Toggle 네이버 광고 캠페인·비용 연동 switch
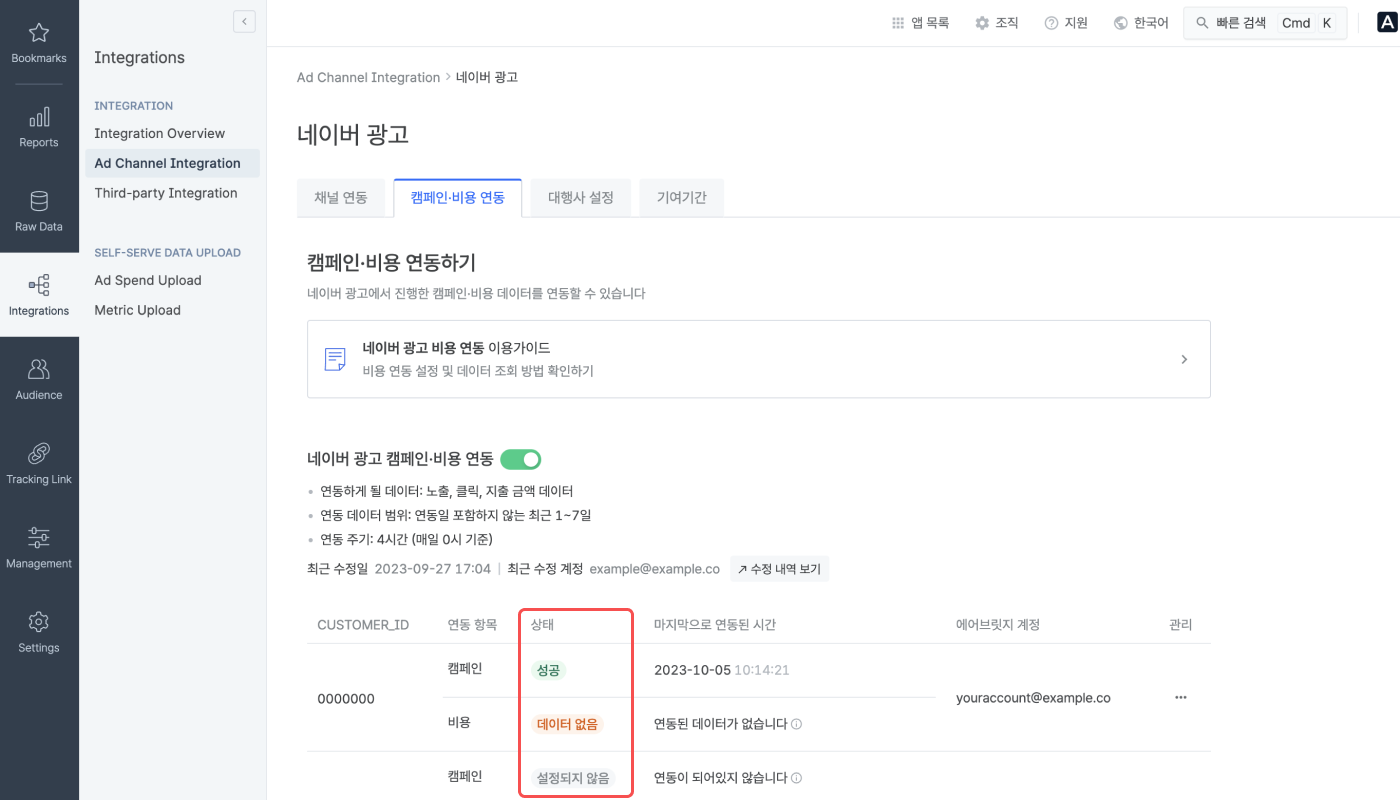 point(521,459)
